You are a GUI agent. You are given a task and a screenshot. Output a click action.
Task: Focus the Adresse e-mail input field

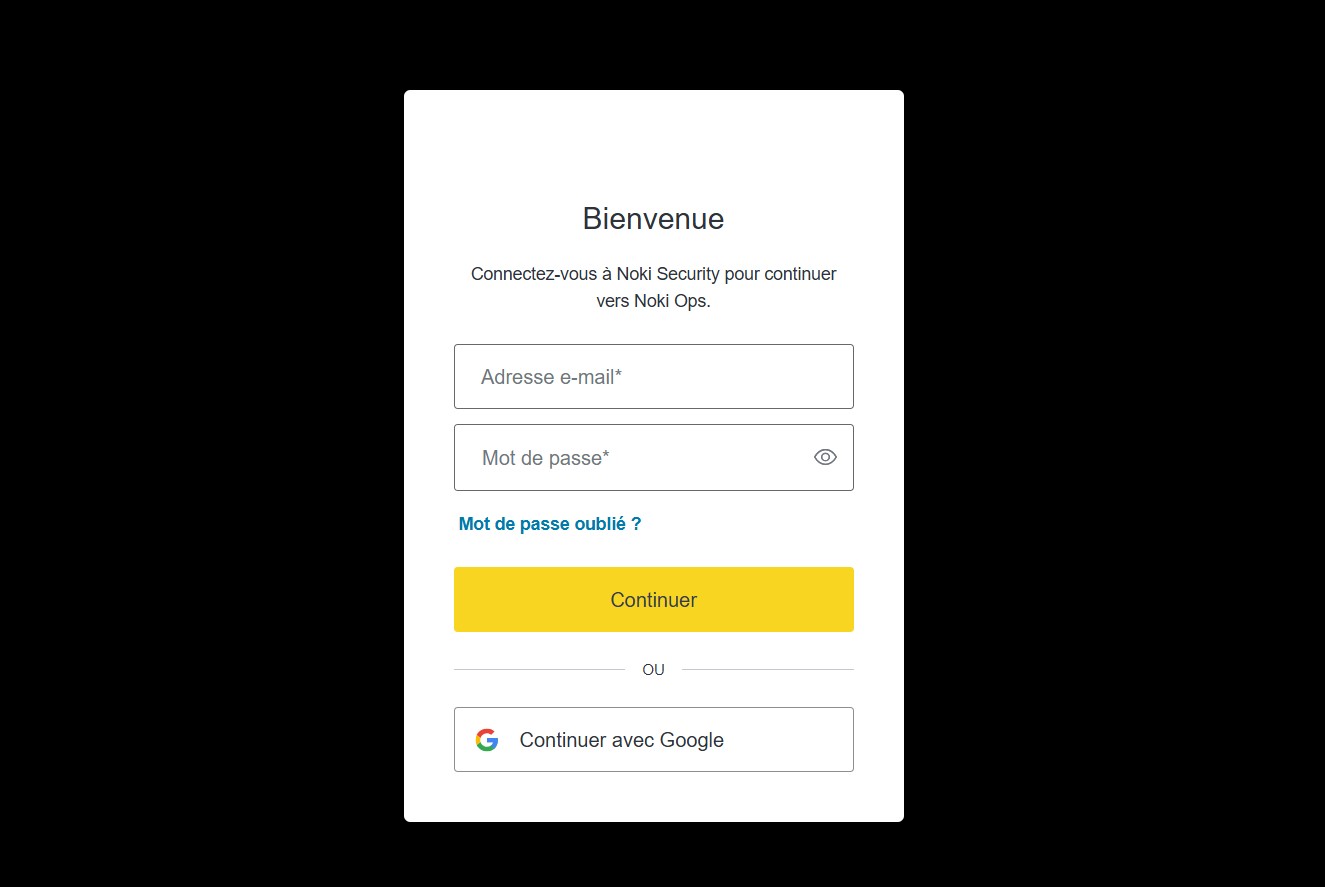tap(654, 377)
